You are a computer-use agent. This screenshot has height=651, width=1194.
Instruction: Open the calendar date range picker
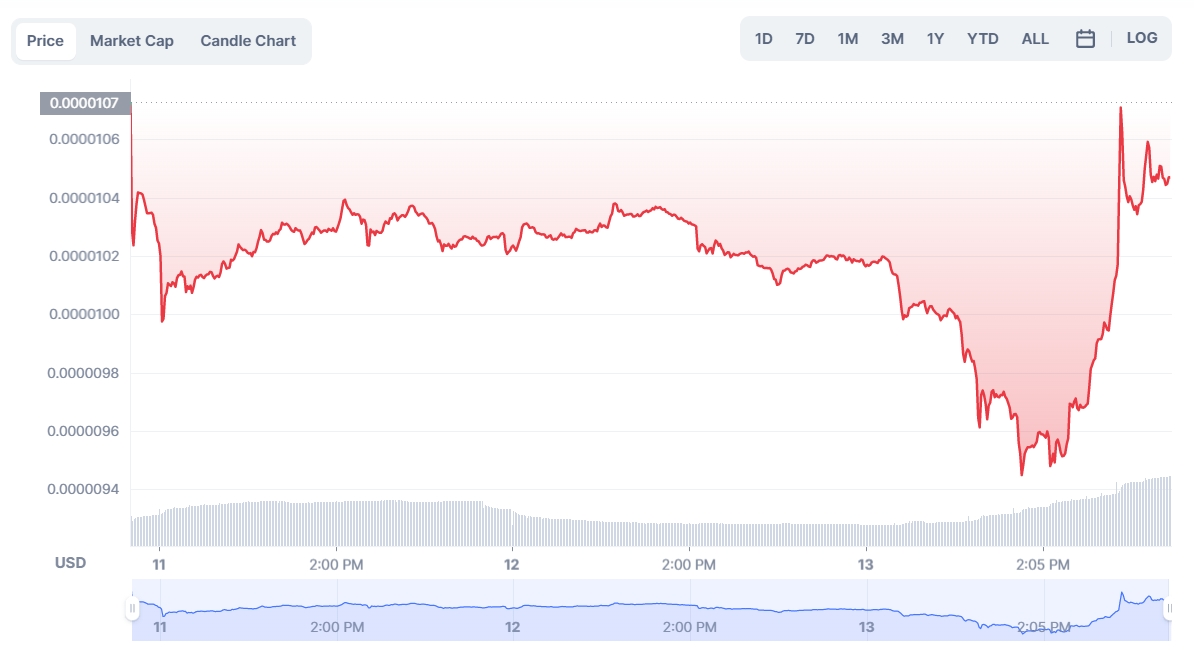[1085, 39]
